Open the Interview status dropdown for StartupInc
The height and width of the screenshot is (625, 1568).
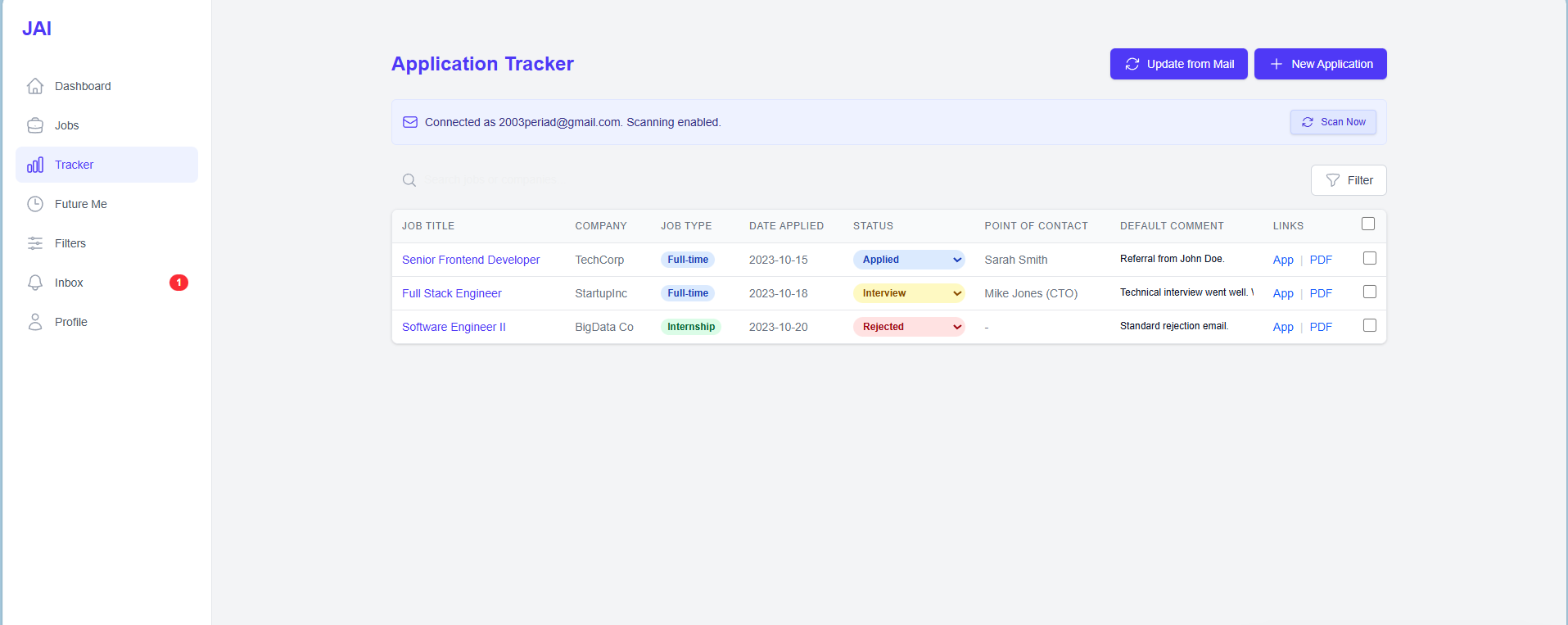click(x=909, y=293)
